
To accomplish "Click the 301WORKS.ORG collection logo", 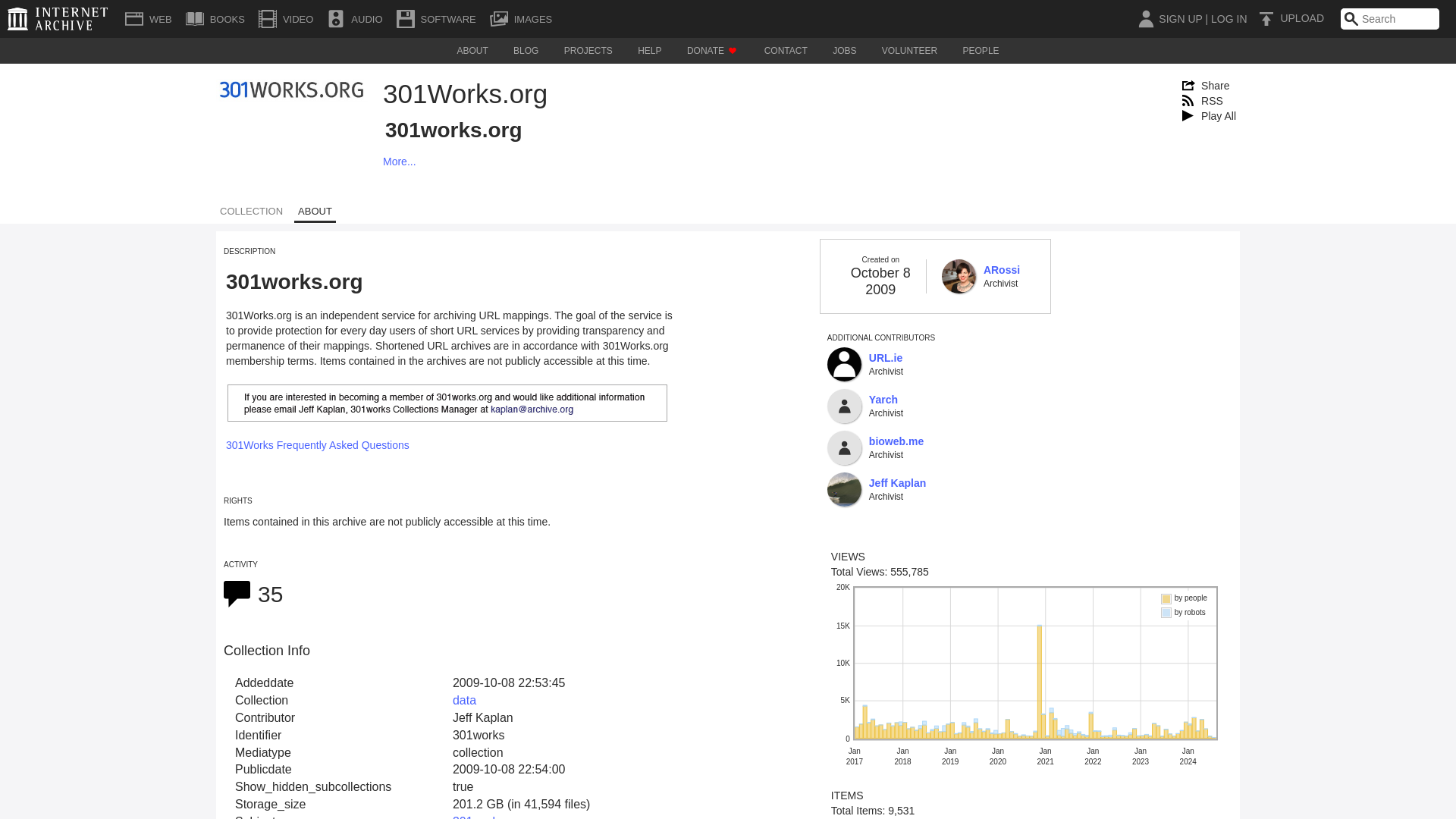I will pos(292,89).
